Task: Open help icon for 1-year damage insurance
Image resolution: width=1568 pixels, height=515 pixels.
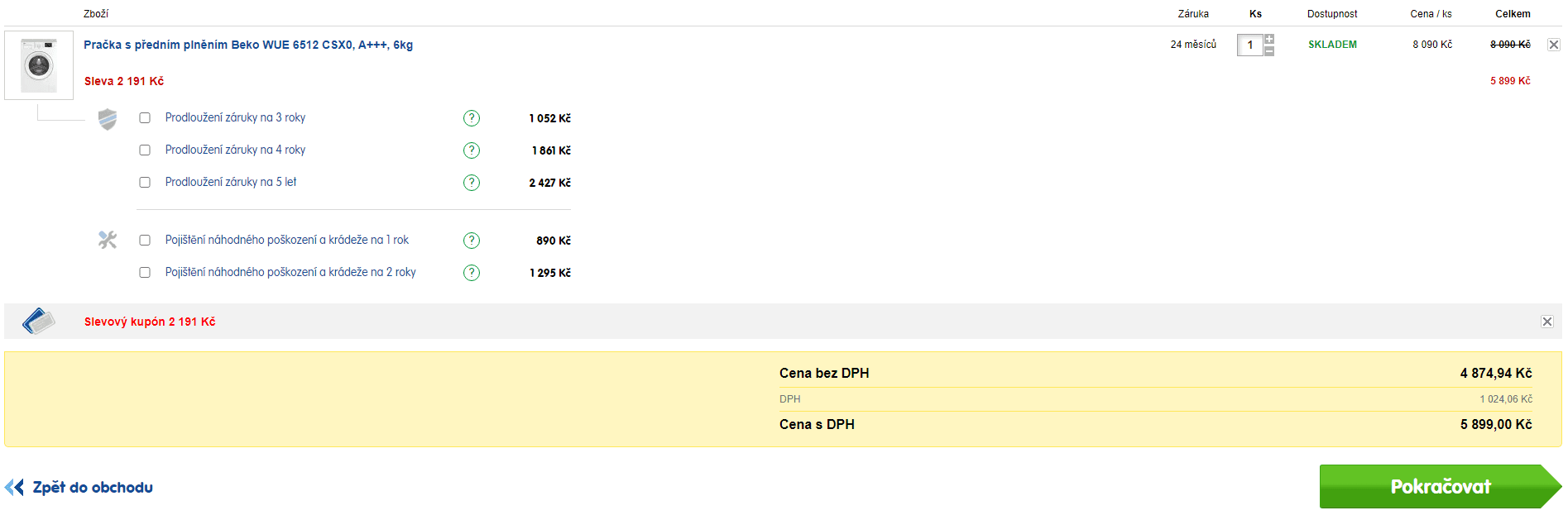Action: tap(472, 241)
